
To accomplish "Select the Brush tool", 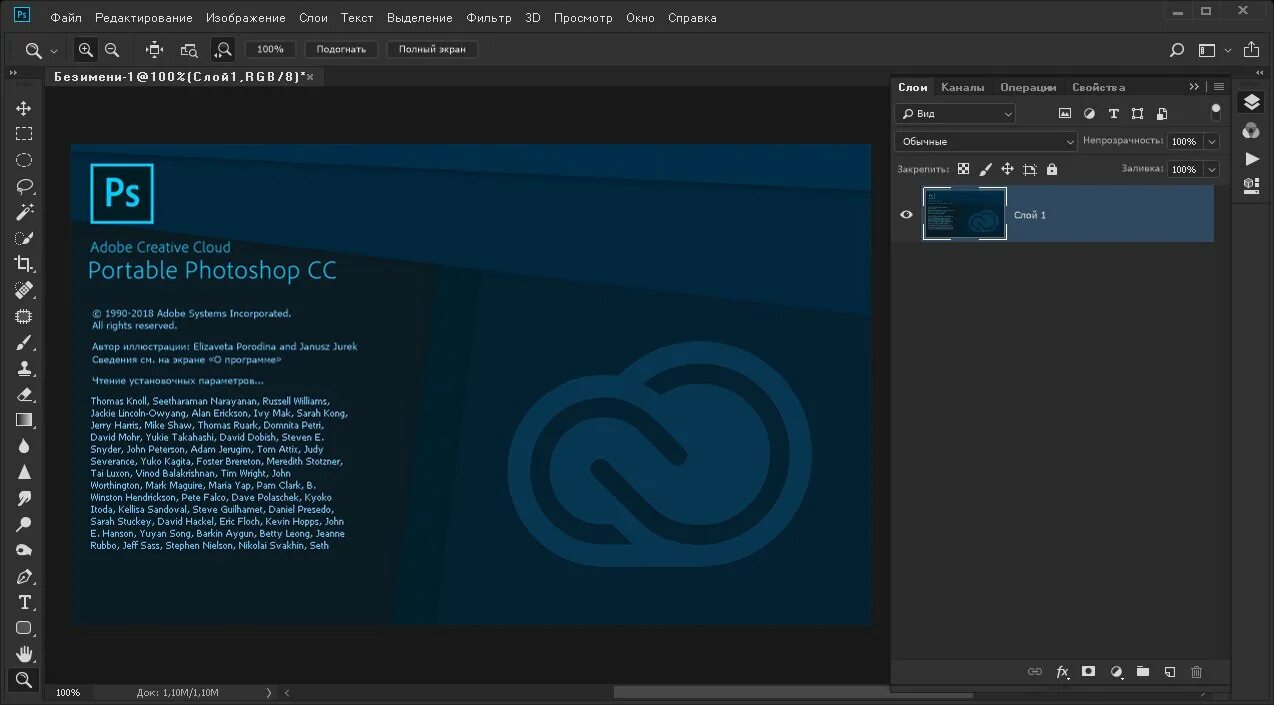I will 24,342.
